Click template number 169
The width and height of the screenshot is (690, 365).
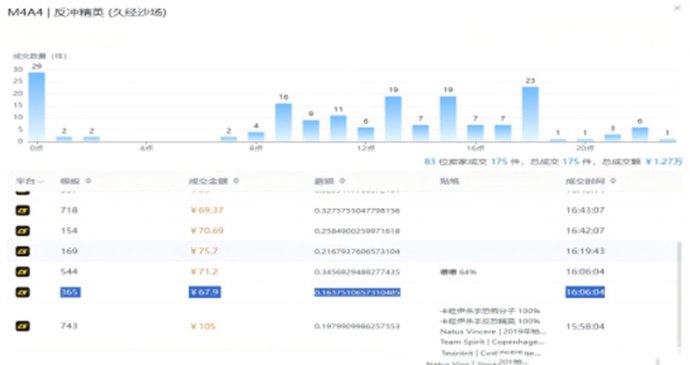[x=69, y=251]
